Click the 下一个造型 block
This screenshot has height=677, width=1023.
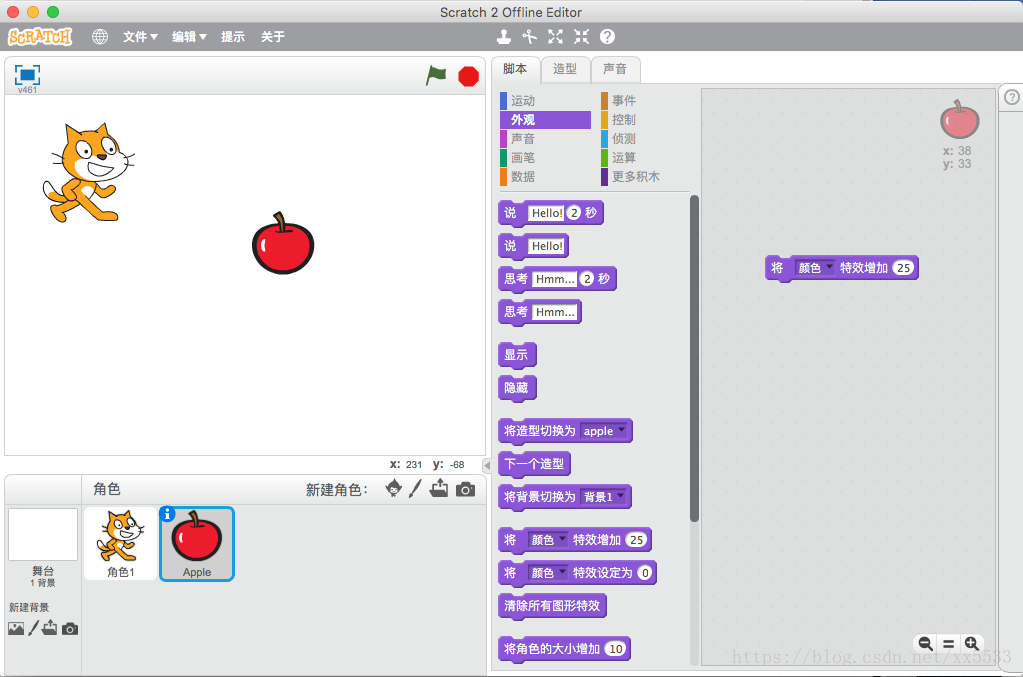point(534,464)
